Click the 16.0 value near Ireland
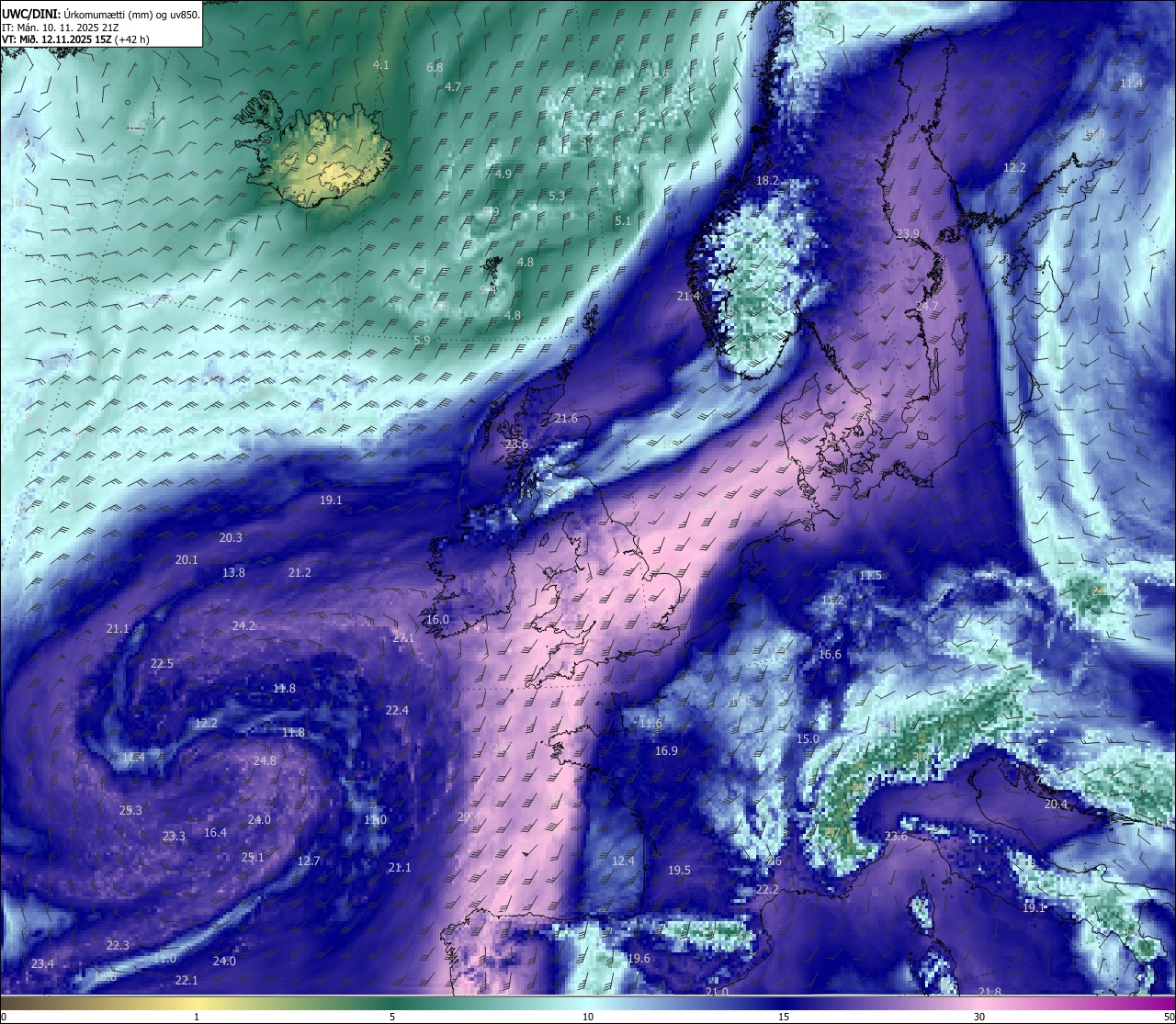The width and height of the screenshot is (1176, 1024). click(437, 620)
